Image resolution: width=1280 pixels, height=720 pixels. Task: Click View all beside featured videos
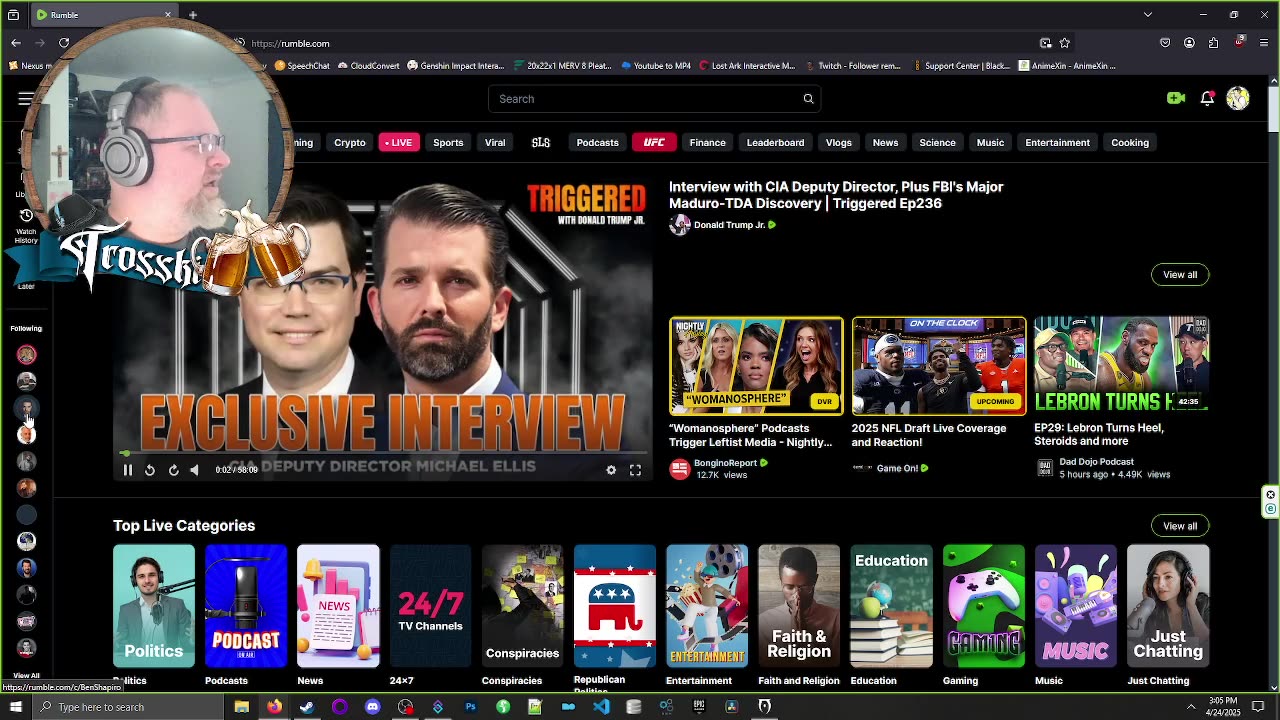pyautogui.click(x=1180, y=275)
